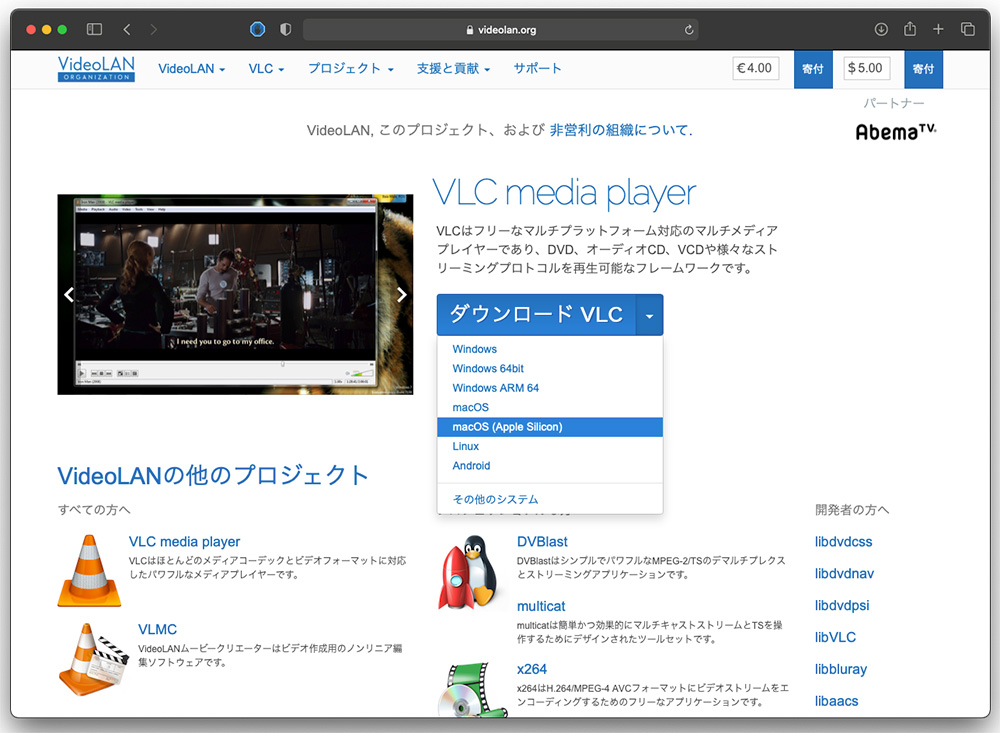1000x733 pixels.
Task: Click the VLC orange cone icon
Action: coord(89,571)
